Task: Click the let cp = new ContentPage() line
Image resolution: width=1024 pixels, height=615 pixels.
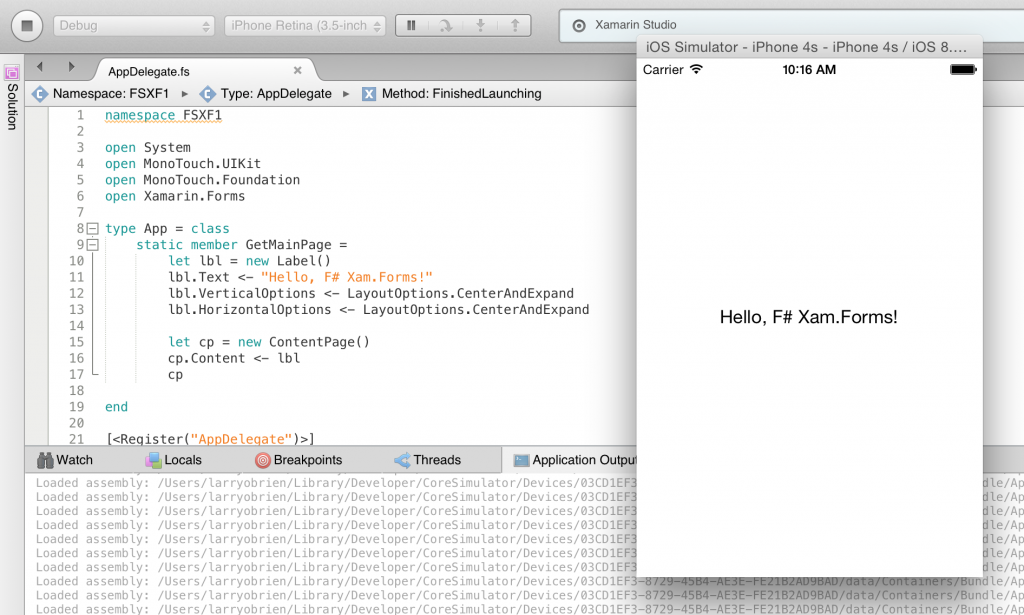Action: (x=269, y=342)
